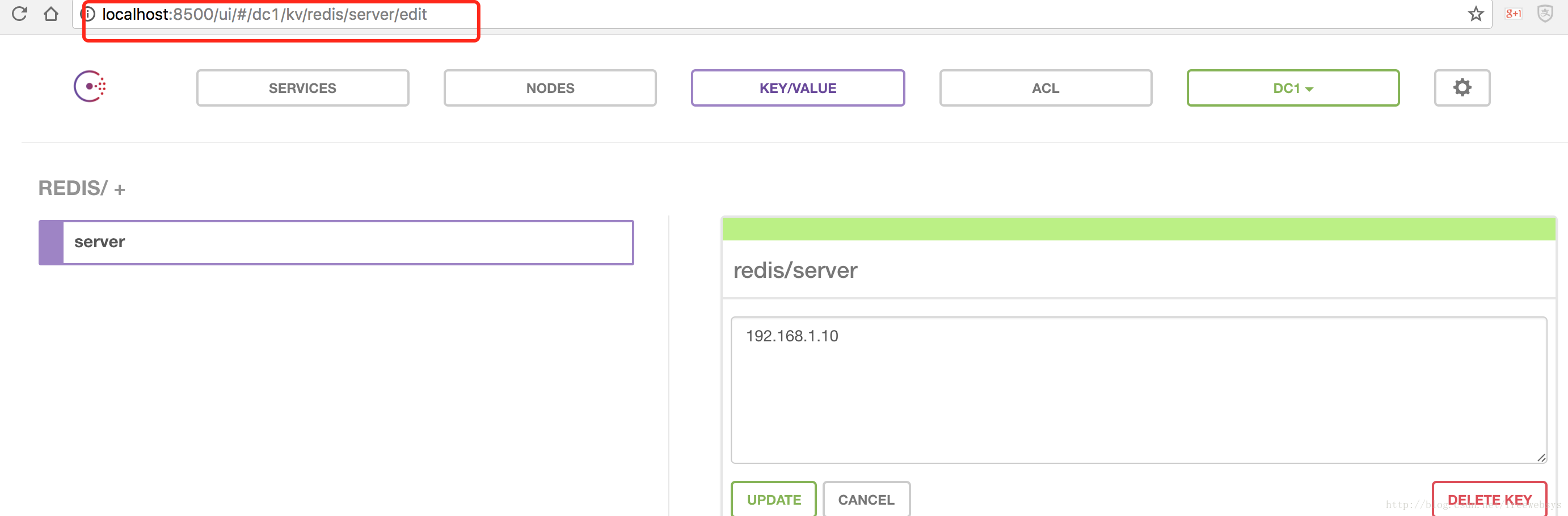Image resolution: width=1568 pixels, height=516 pixels.
Task: Click the Consul logo icon
Action: [90, 86]
